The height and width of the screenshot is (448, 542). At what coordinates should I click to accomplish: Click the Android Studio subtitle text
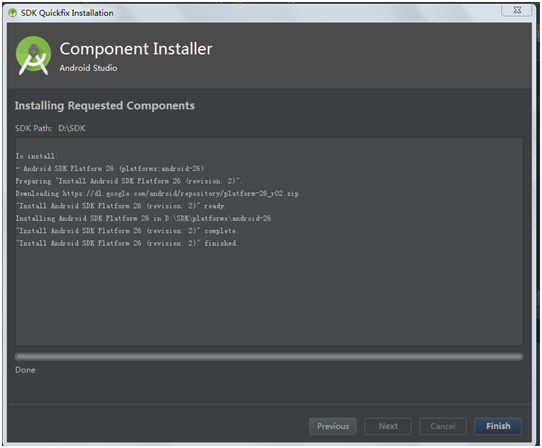point(88,68)
